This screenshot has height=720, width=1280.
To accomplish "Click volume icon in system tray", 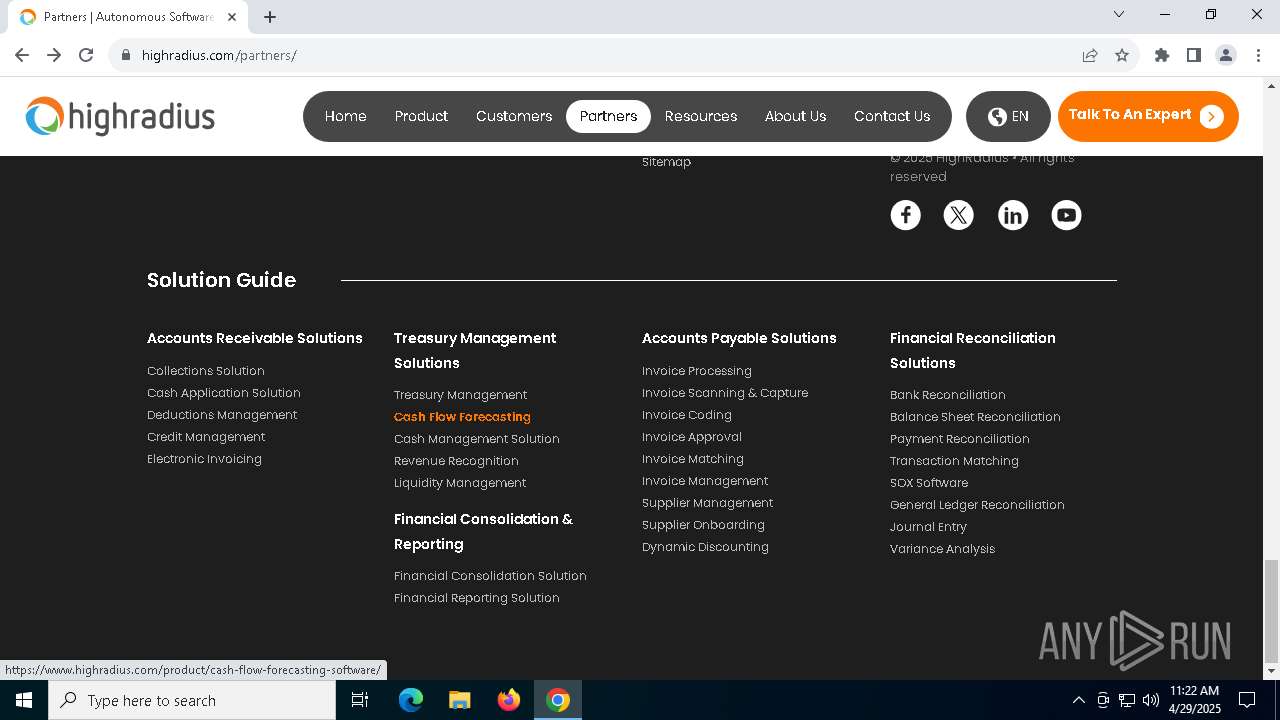I will [1151, 700].
